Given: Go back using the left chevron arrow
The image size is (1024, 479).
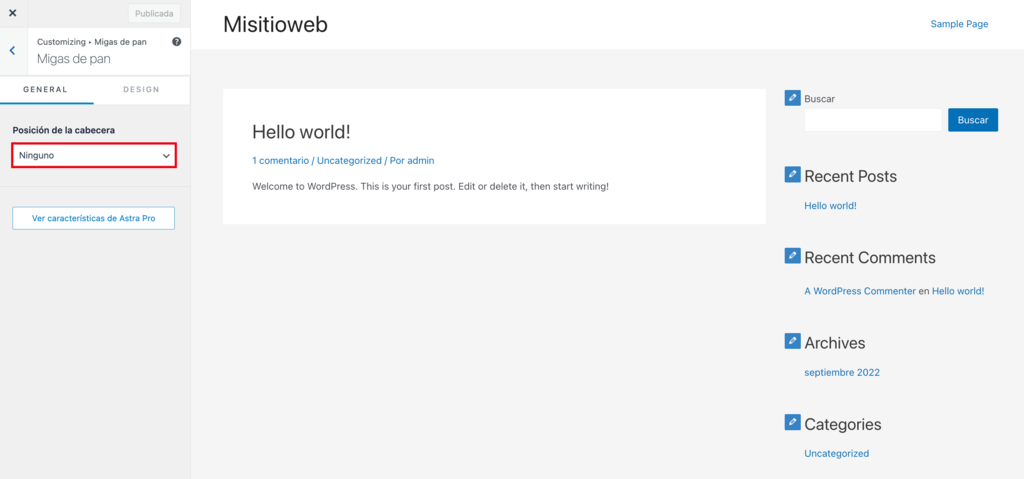Looking at the screenshot, I should pyautogui.click(x=12, y=50).
